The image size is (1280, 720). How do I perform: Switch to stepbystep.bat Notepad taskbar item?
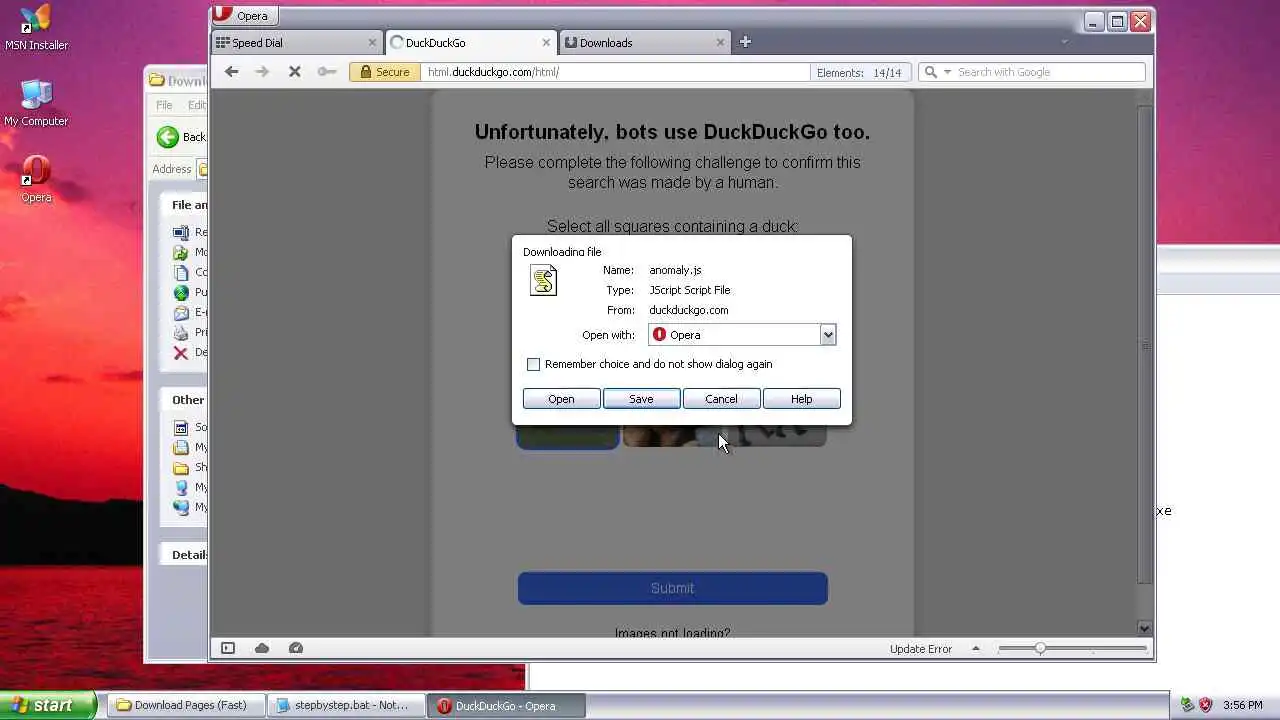tap(346, 705)
